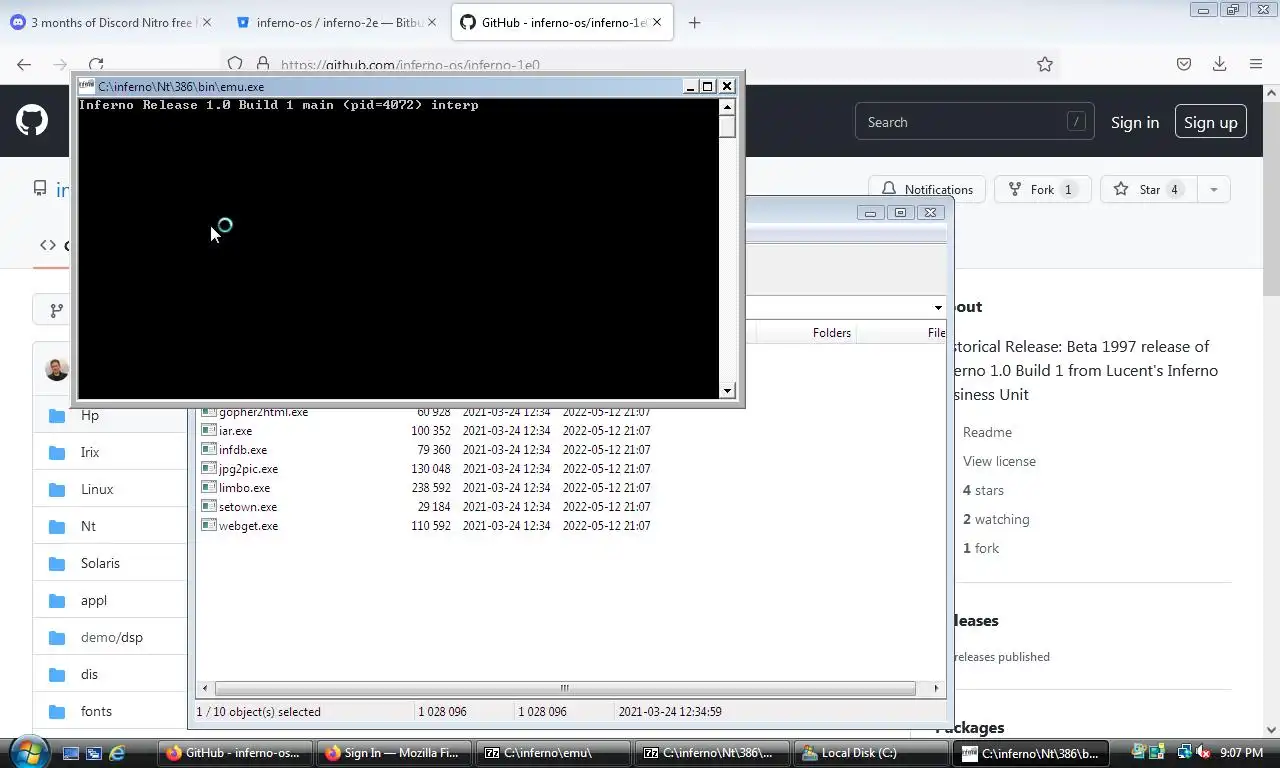
Task: Open the 4 stars link
Action: pyautogui.click(x=983, y=490)
